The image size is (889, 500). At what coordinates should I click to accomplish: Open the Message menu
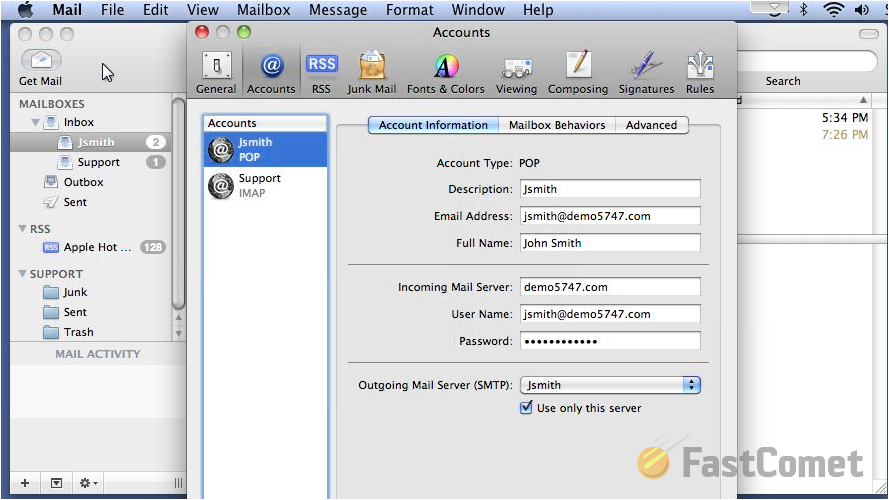[338, 10]
